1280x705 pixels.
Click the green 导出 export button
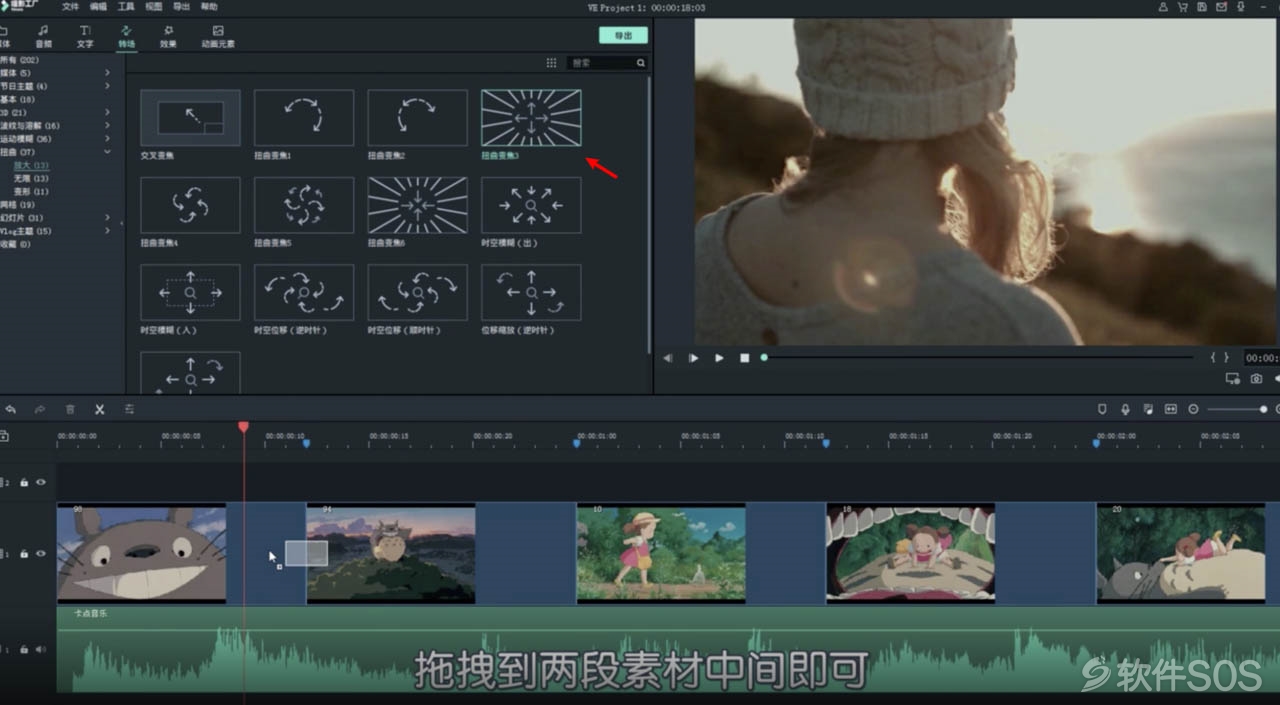click(x=623, y=35)
